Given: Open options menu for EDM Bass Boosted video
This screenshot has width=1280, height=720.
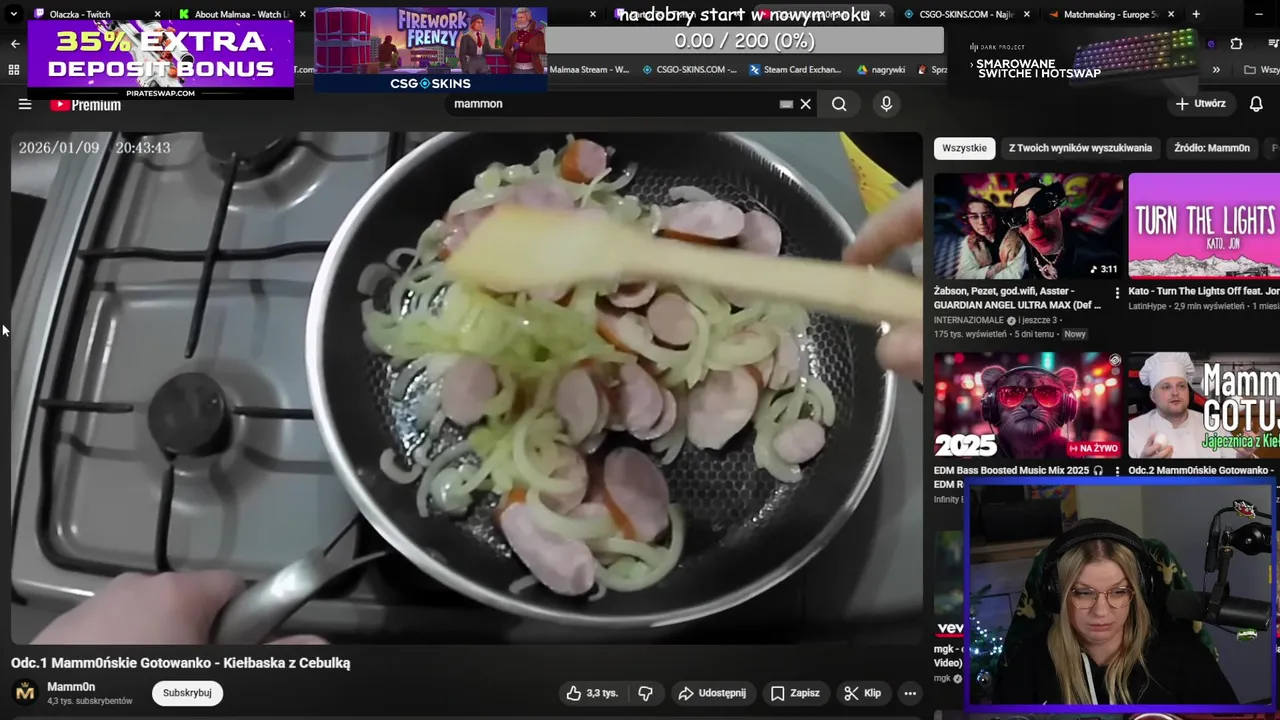Looking at the screenshot, I should (1117, 472).
